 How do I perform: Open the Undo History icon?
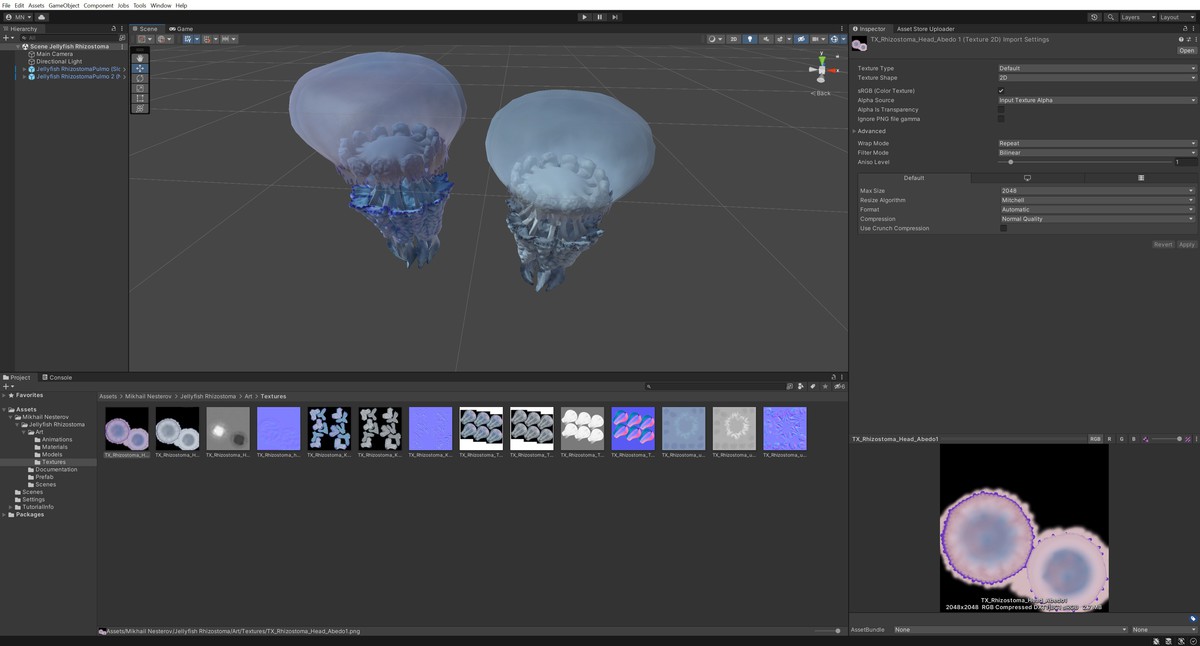(1094, 17)
